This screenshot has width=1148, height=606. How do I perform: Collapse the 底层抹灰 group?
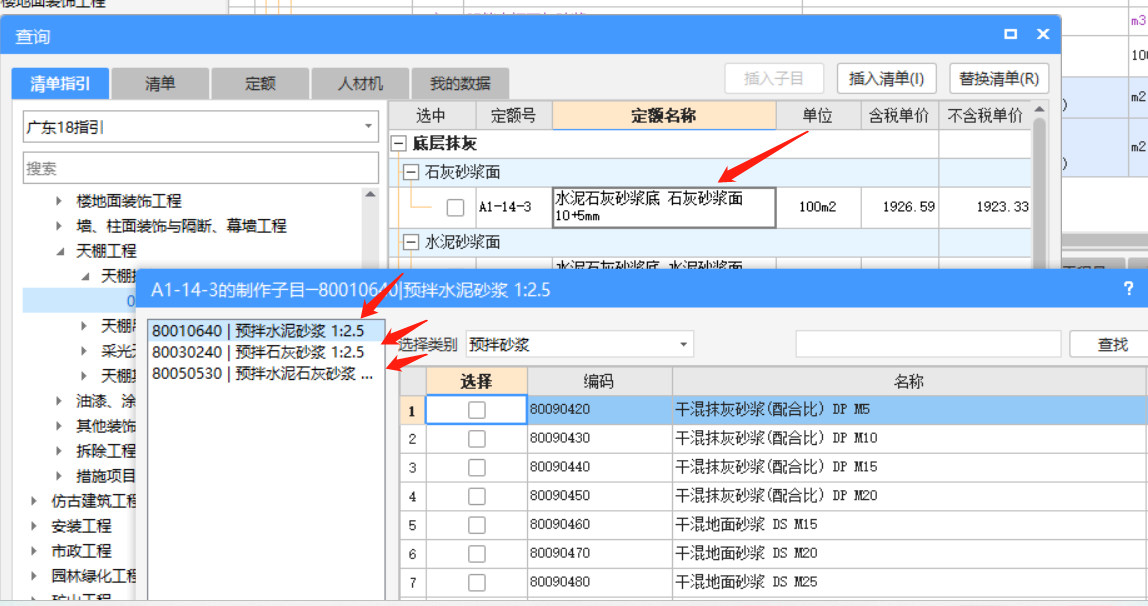(398, 143)
